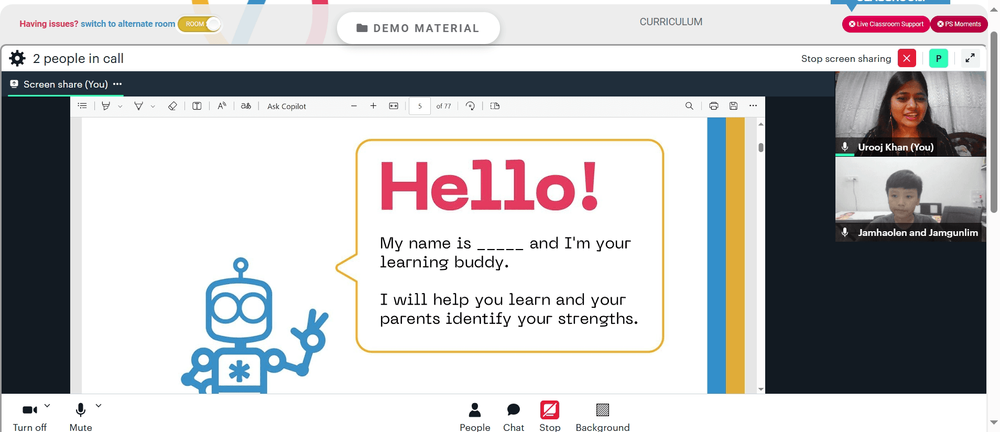Search inside the PDF with magnifier icon
Image resolution: width=1000 pixels, height=432 pixels.
pyautogui.click(x=689, y=106)
